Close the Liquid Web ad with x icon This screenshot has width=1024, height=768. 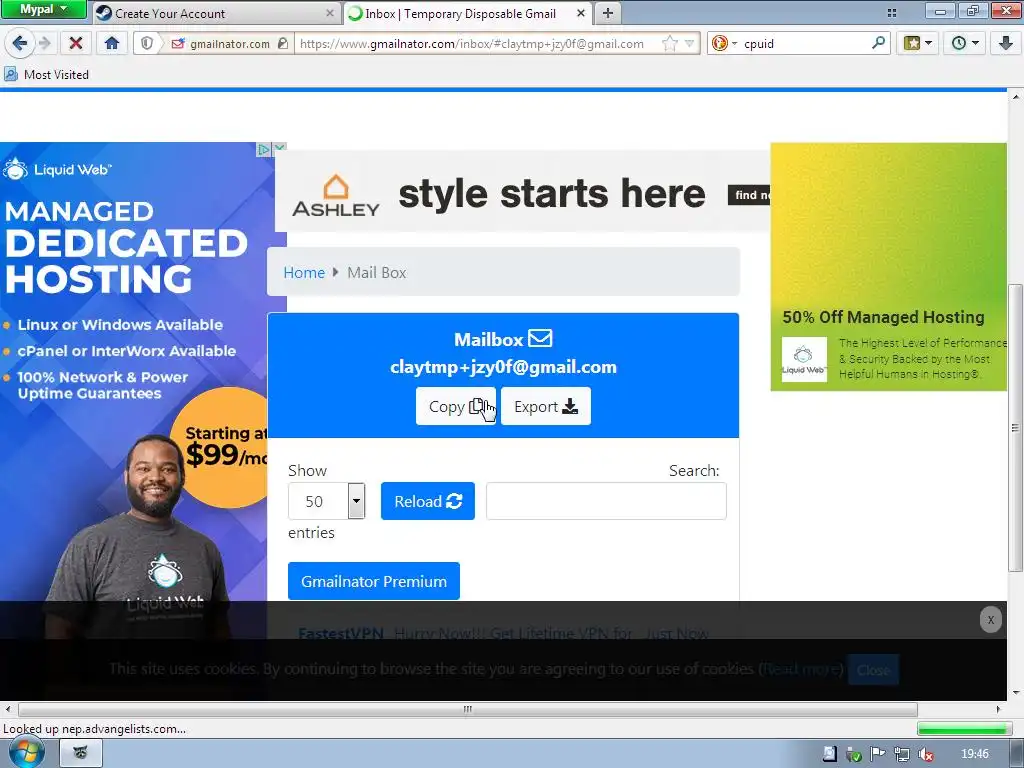click(280, 148)
